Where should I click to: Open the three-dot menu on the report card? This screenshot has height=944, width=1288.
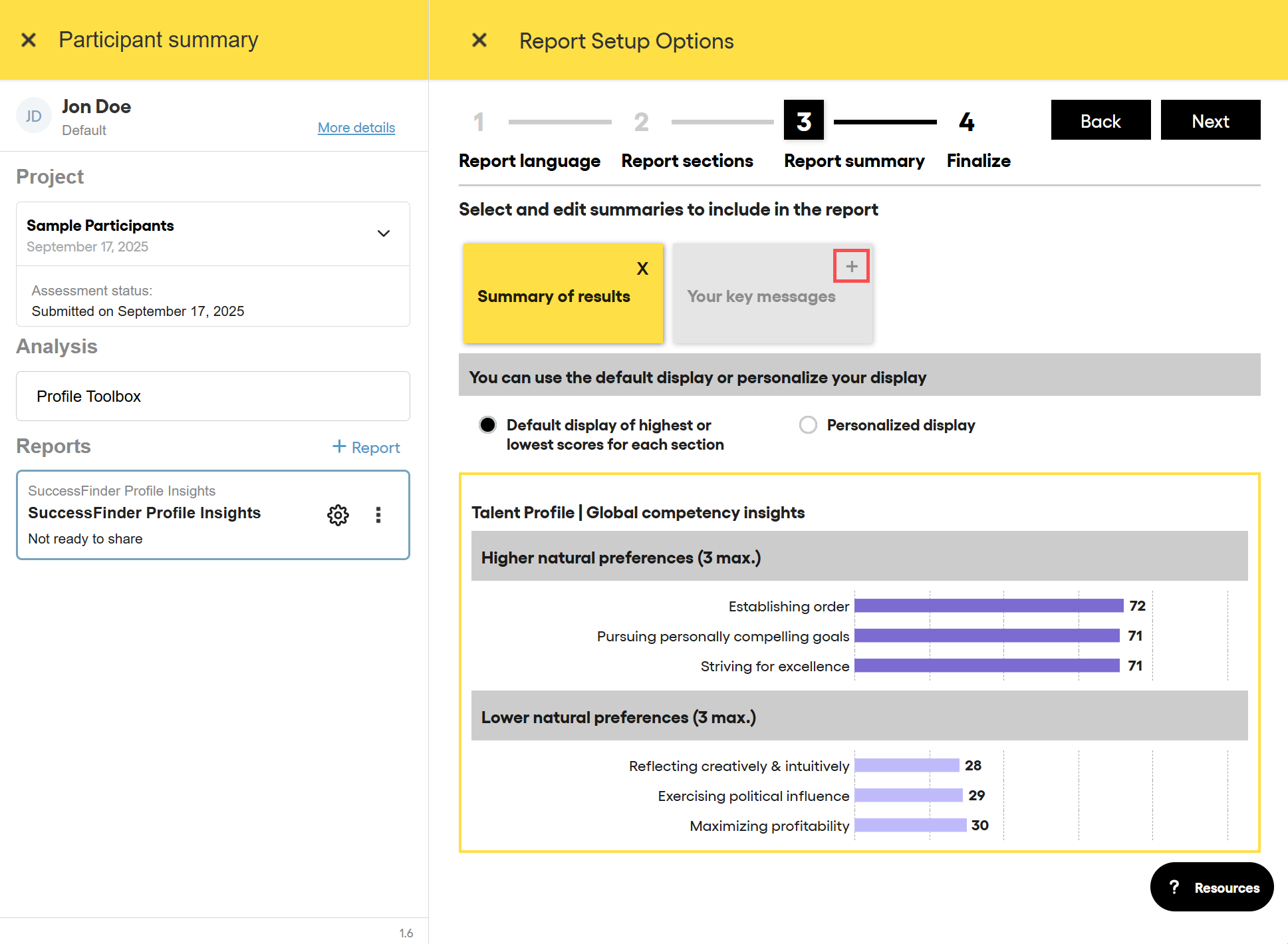(378, 515)
